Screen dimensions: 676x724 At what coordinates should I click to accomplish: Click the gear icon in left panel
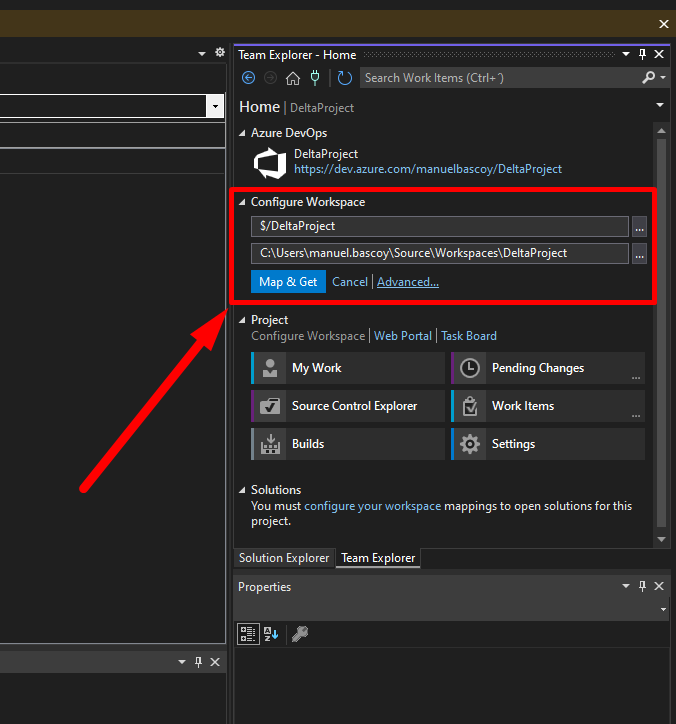click(220, 52)
